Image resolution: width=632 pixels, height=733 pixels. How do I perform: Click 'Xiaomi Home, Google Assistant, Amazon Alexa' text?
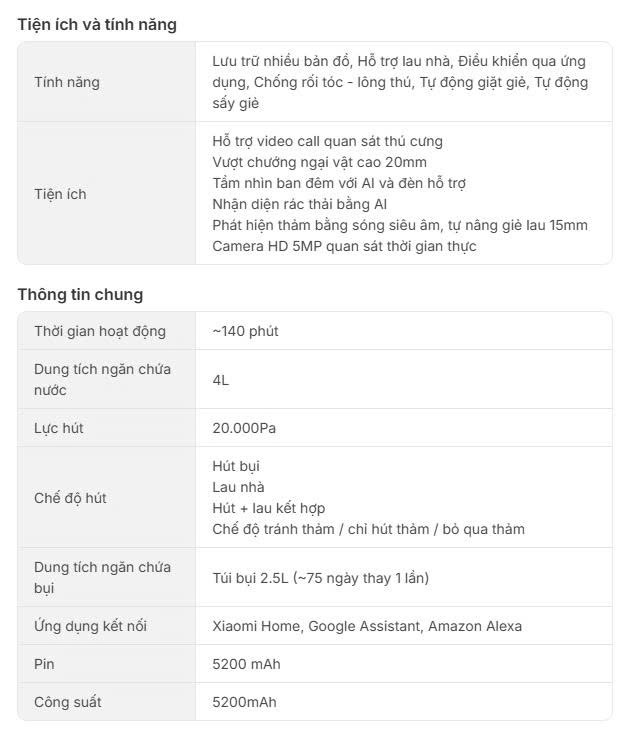(x=367, y=626)
